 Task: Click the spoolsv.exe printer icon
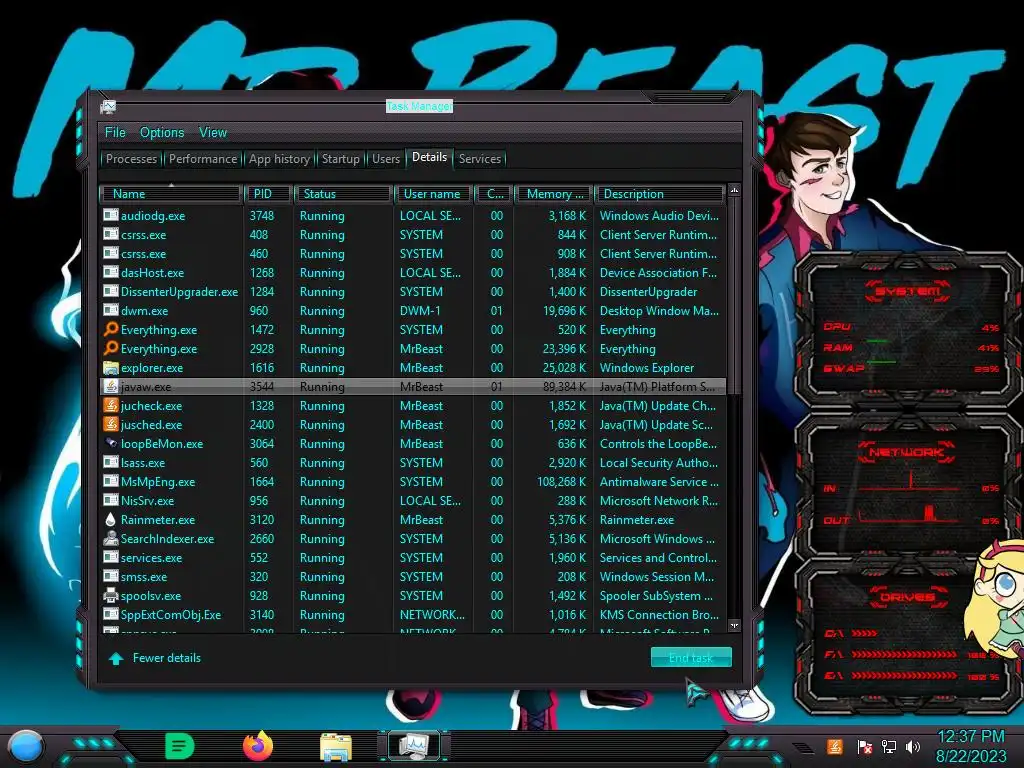pos(111,595)
